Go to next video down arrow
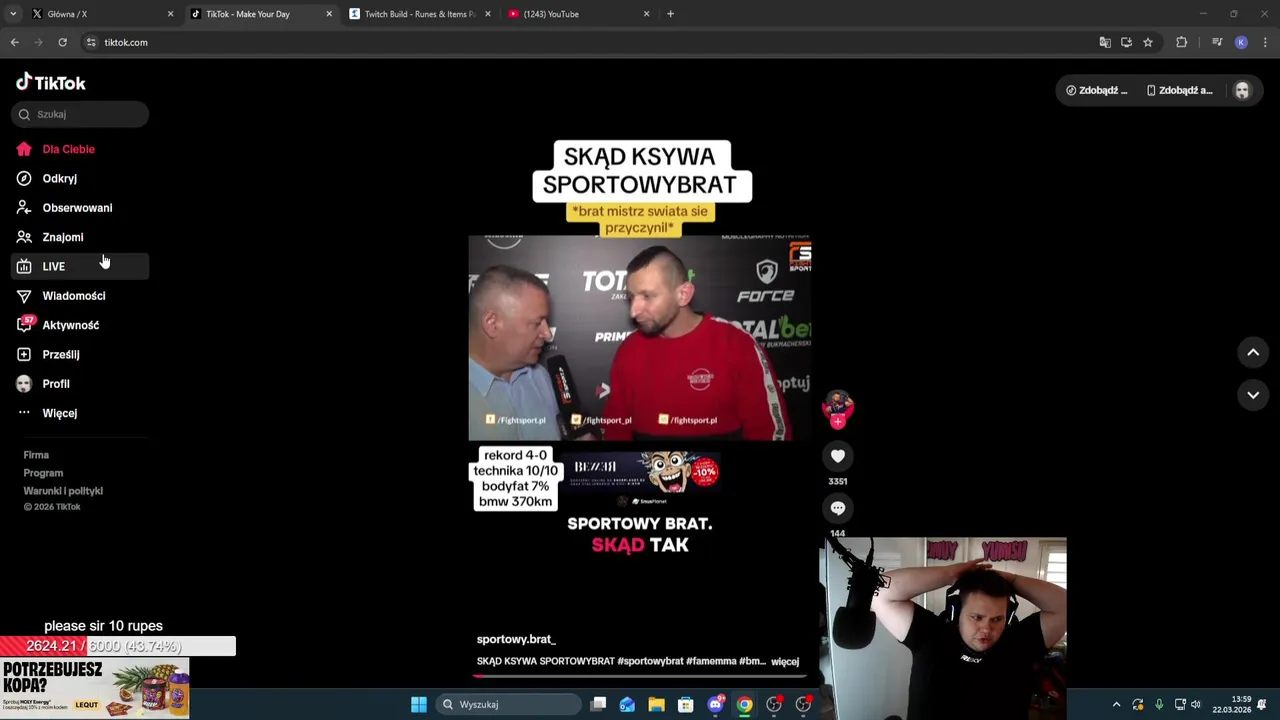This screenshot has width=1280, height=720. pyautogui.click(x=1253, y=395)
